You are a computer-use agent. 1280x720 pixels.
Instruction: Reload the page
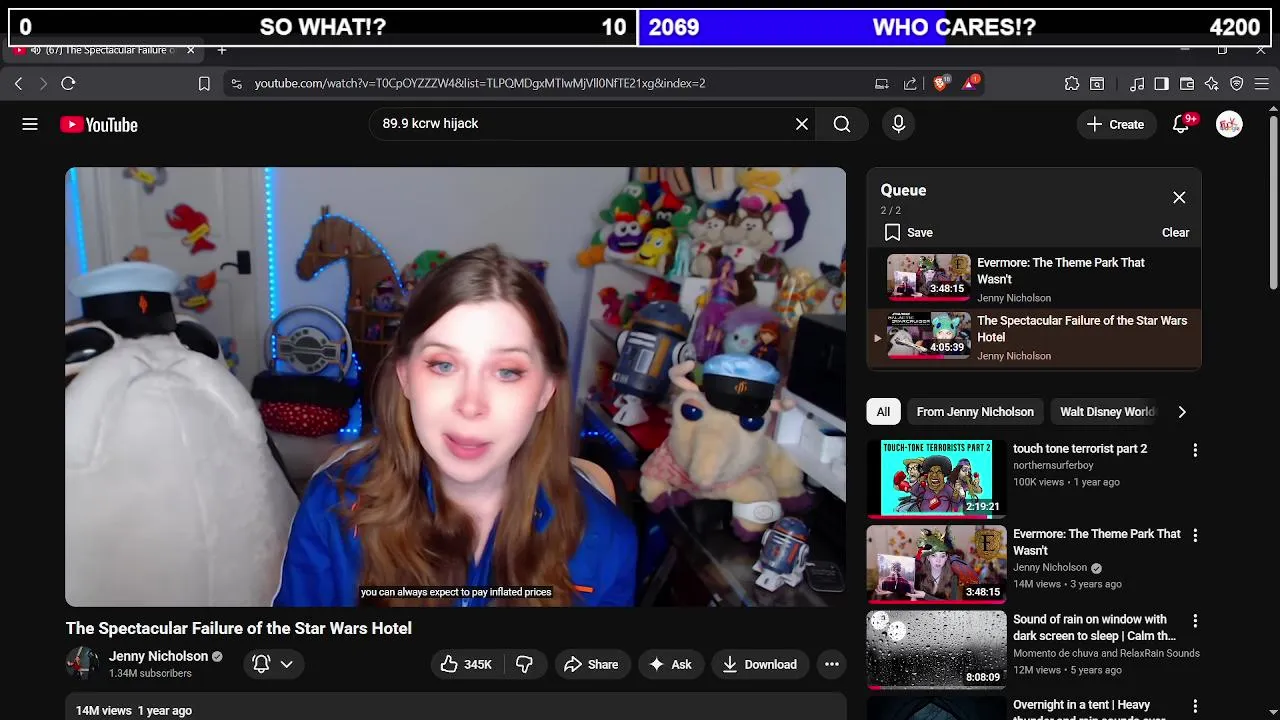(x=68, y=83)
